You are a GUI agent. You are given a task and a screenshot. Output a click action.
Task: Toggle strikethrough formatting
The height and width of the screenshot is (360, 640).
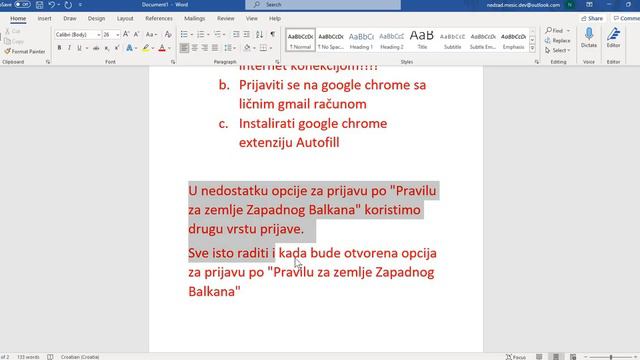(96, 48)
